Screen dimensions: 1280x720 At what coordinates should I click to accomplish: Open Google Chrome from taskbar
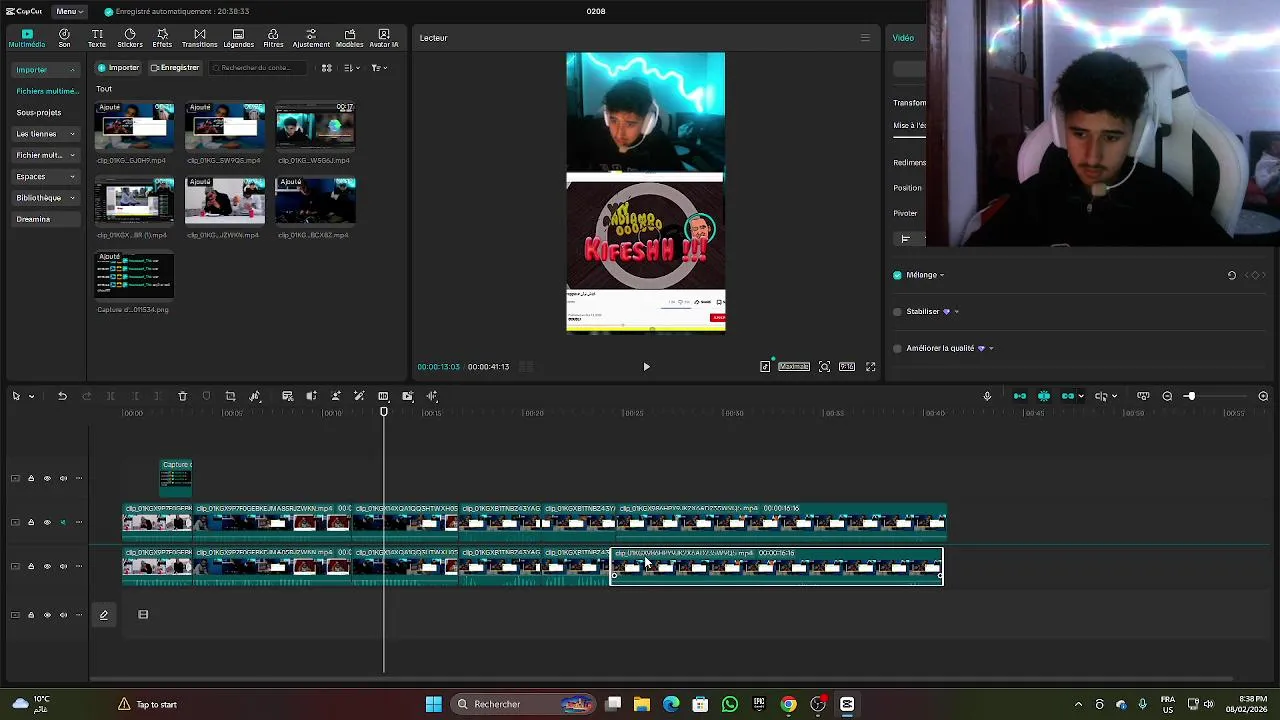pos(788,704)
